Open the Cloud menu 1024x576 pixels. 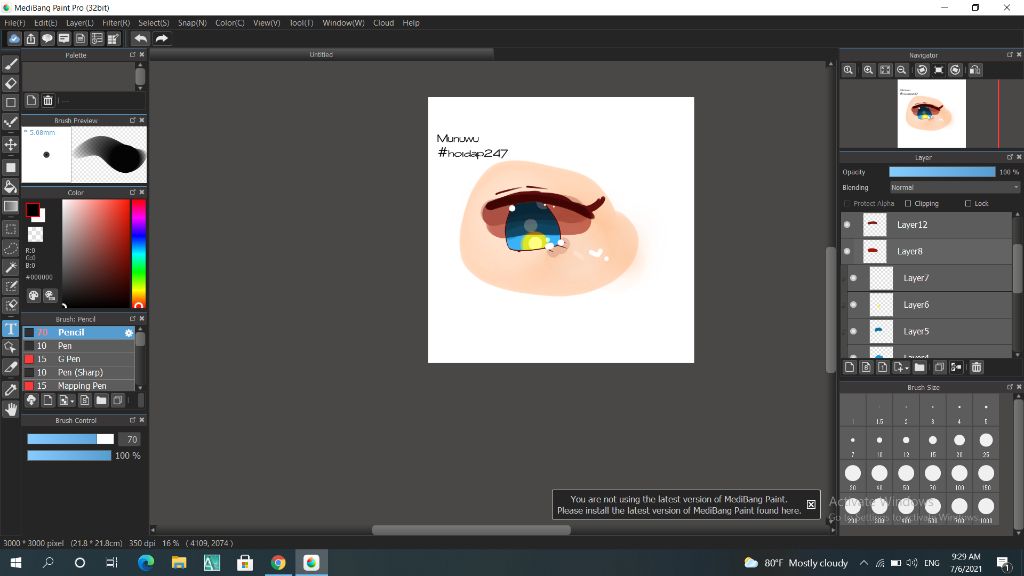point(383,23)
